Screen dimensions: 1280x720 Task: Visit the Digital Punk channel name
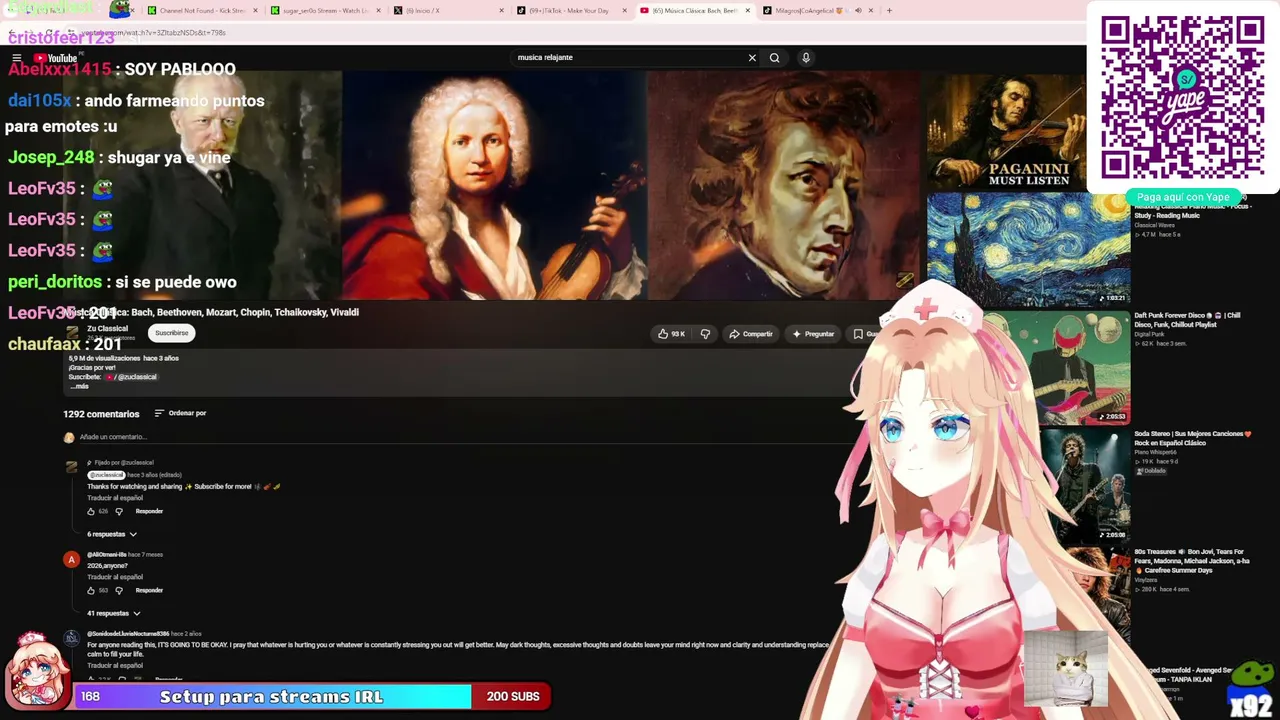pyautogui.click(x=1149, y=334)
